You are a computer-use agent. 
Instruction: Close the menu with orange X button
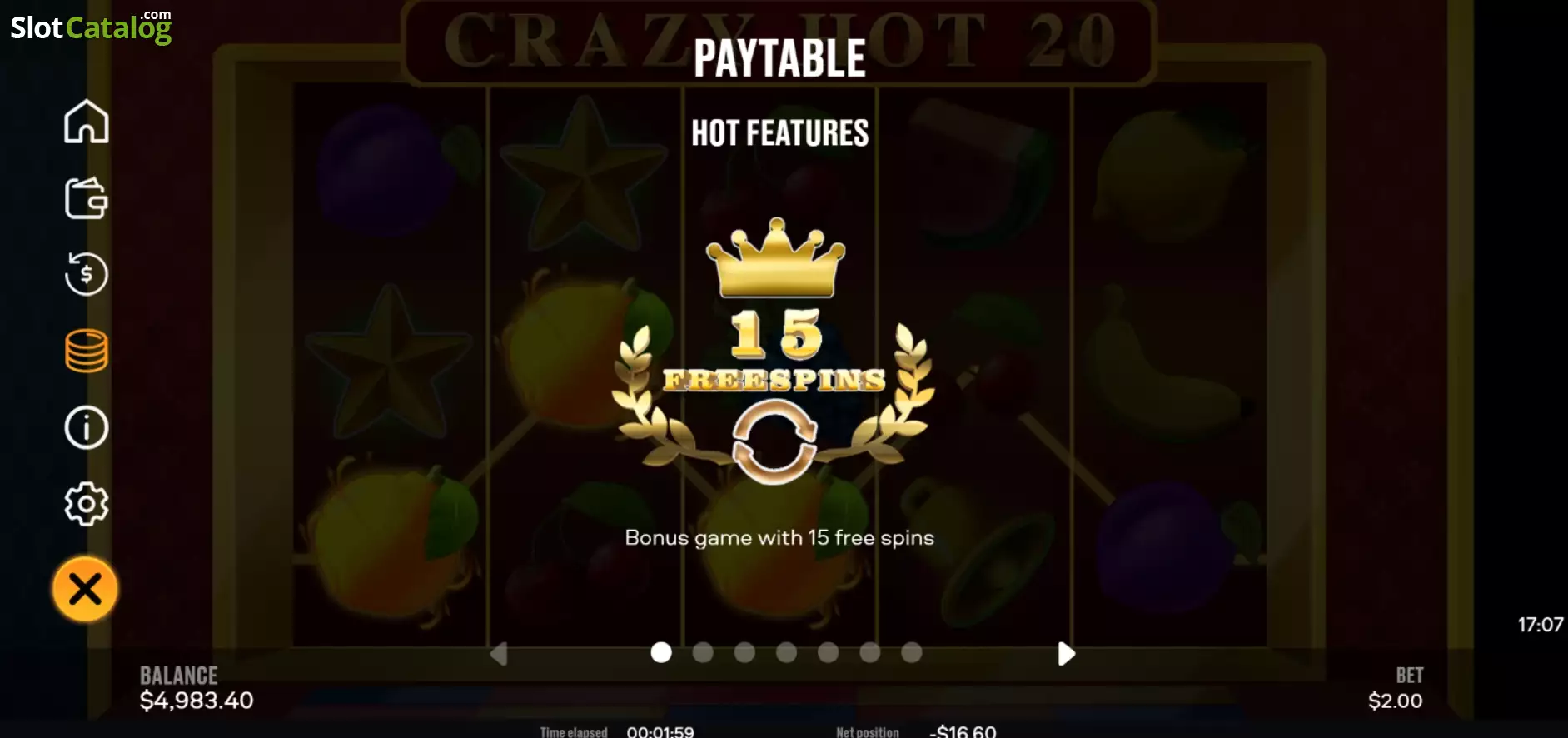(x=85, y=589)
